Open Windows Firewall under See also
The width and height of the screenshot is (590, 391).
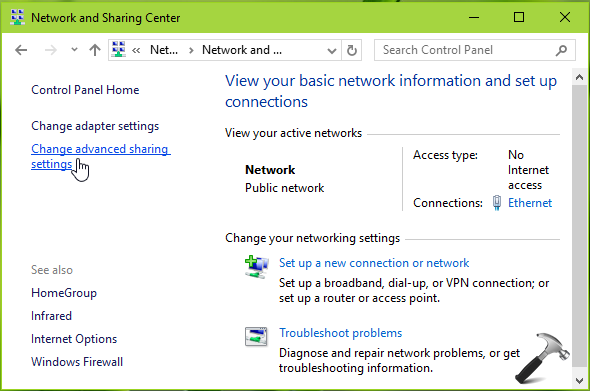point(77,362)
